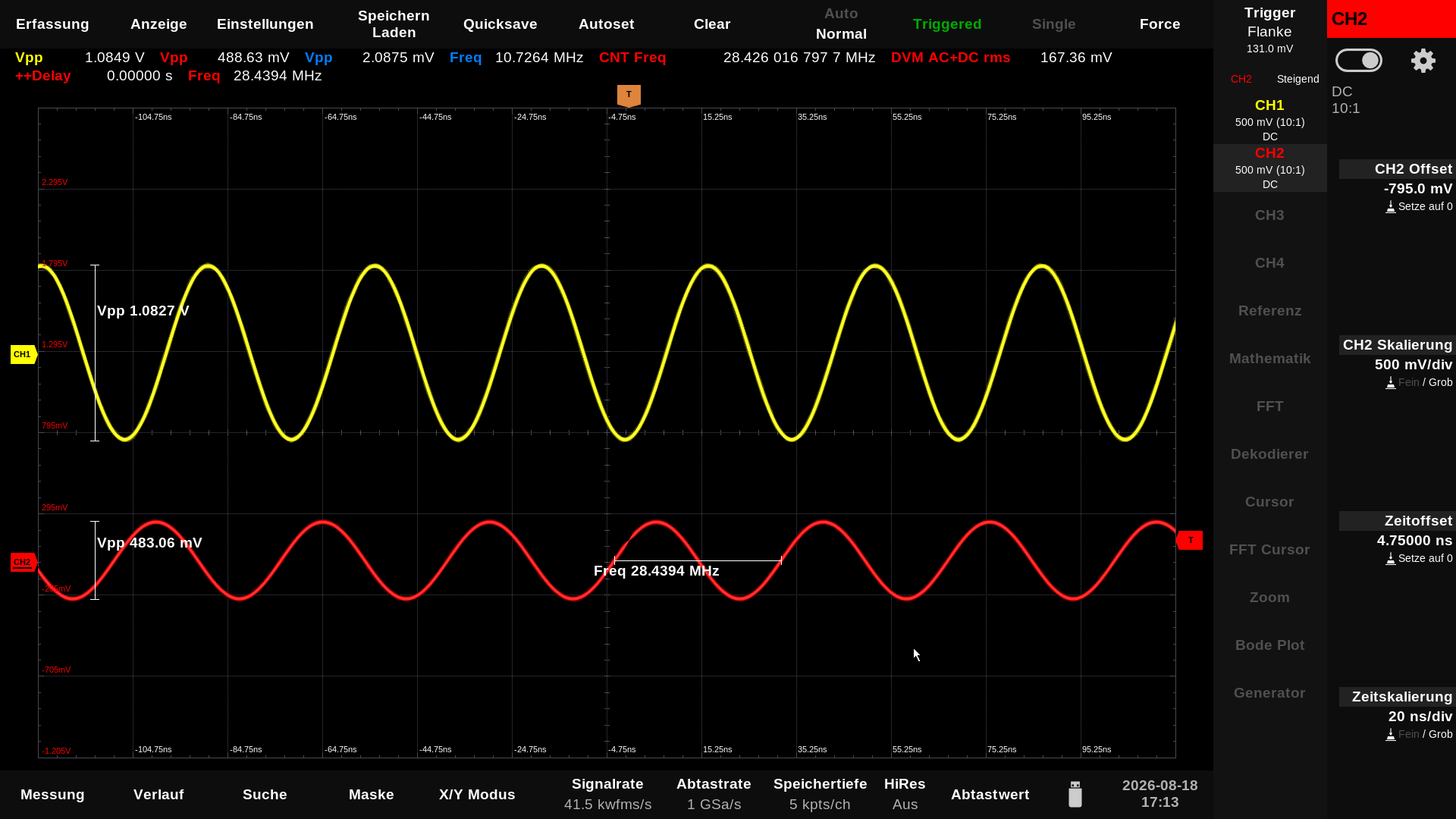
Task: Enable channel CH3
Action: (x=1269, y=215)
